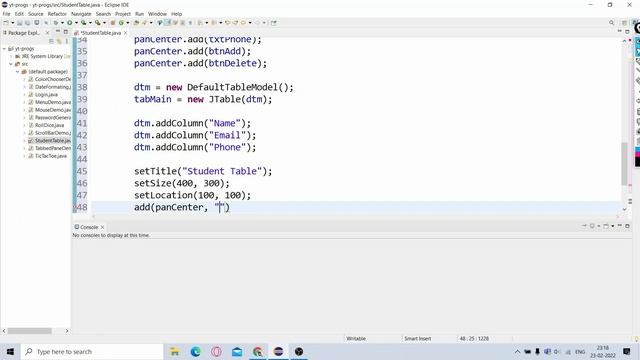640x360 pixels.
Task: Open the Search menu
Action: (x=103, y=14)
